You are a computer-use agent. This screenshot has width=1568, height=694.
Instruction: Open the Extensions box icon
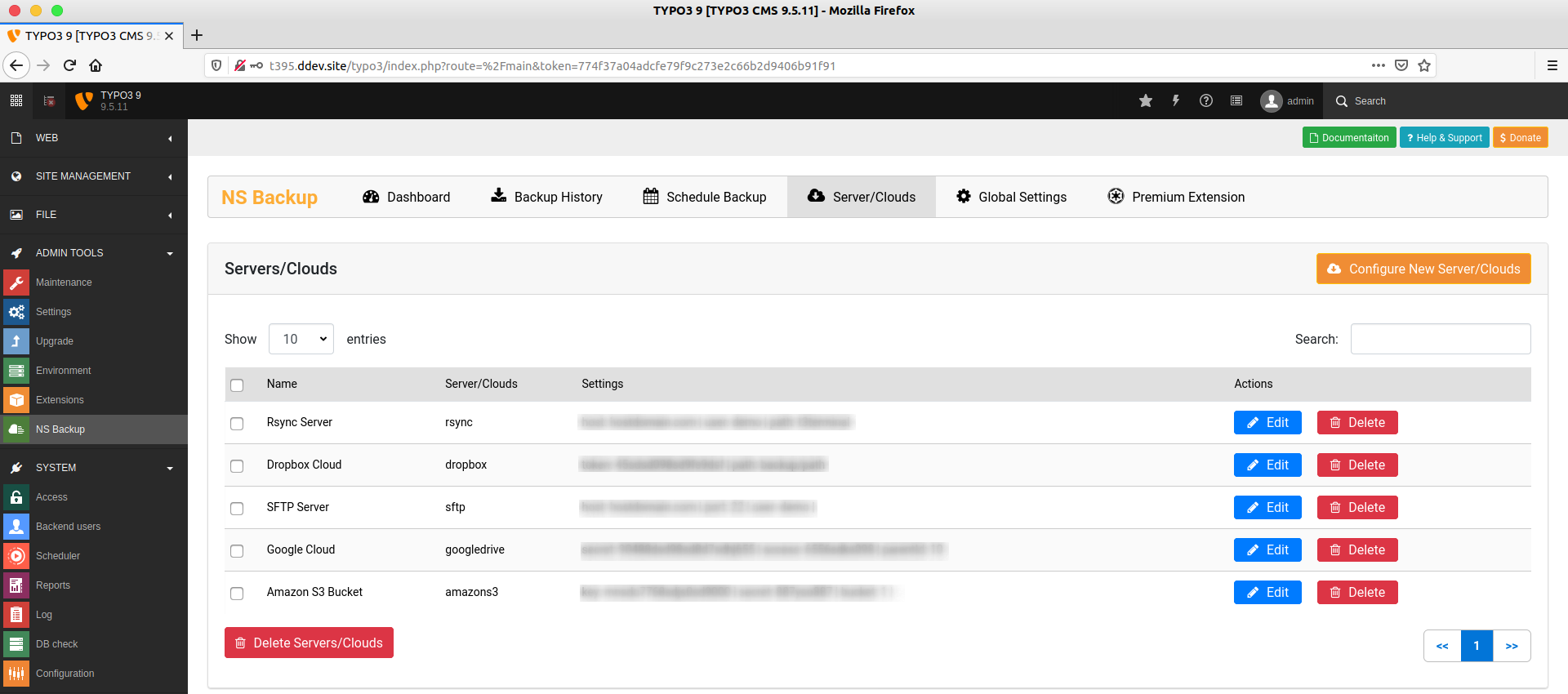16,400
